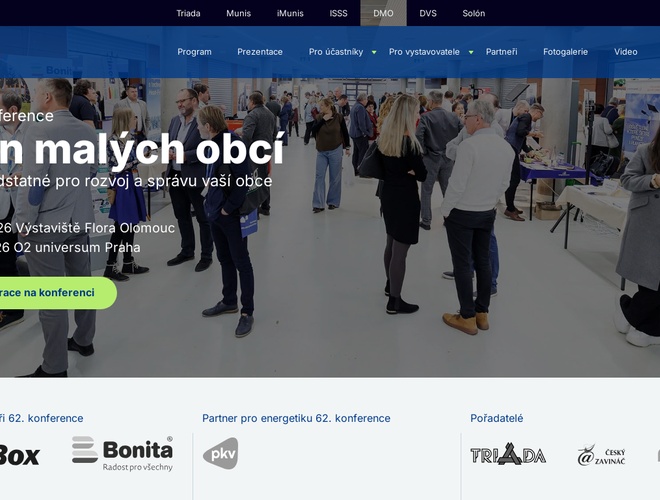Open the Pro vystavovatele menu
Image resolution: width=660 pixels, height=500 pixels.
click(424, 52)
